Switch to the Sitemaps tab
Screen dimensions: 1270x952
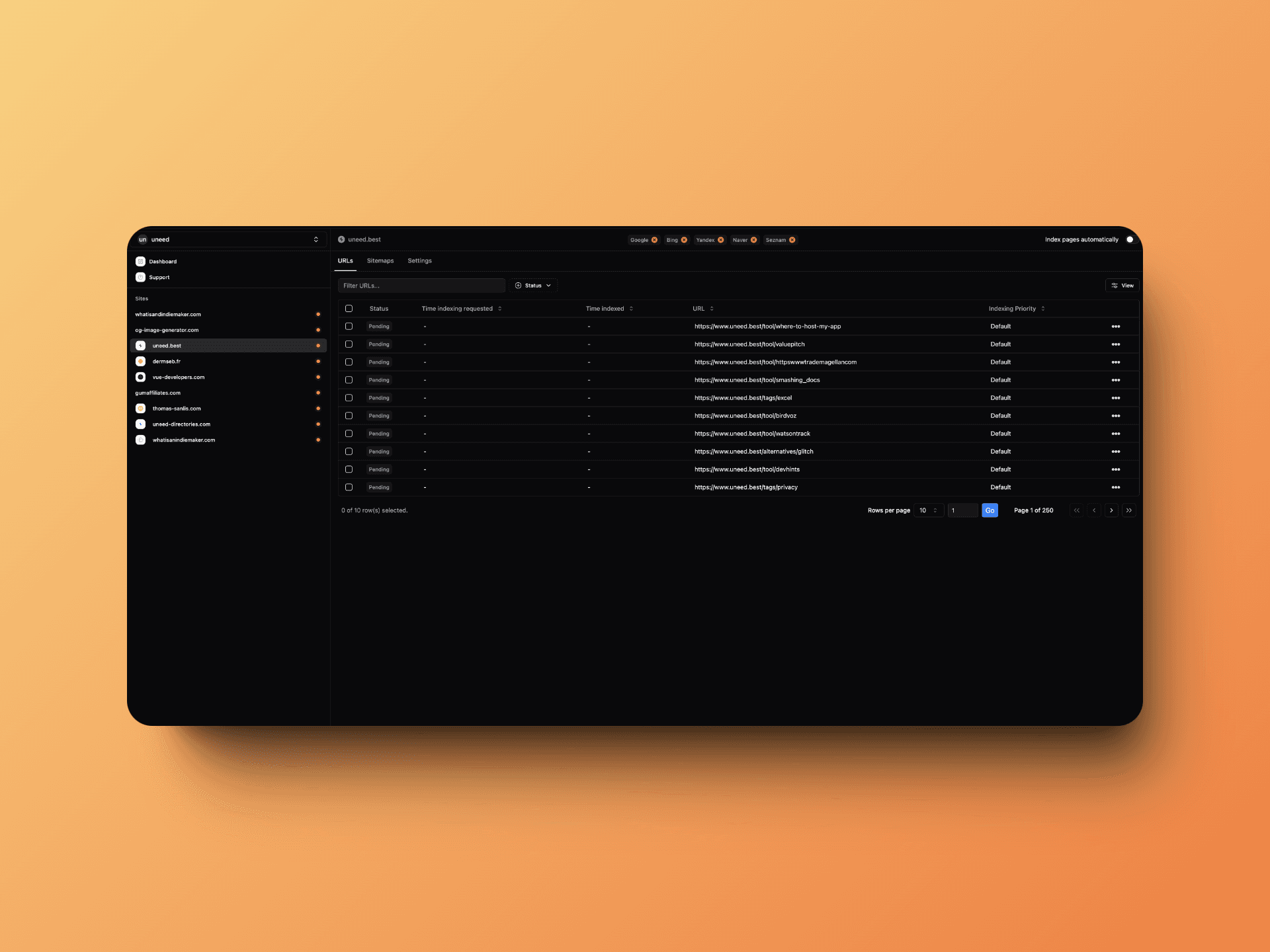point(380,260)
